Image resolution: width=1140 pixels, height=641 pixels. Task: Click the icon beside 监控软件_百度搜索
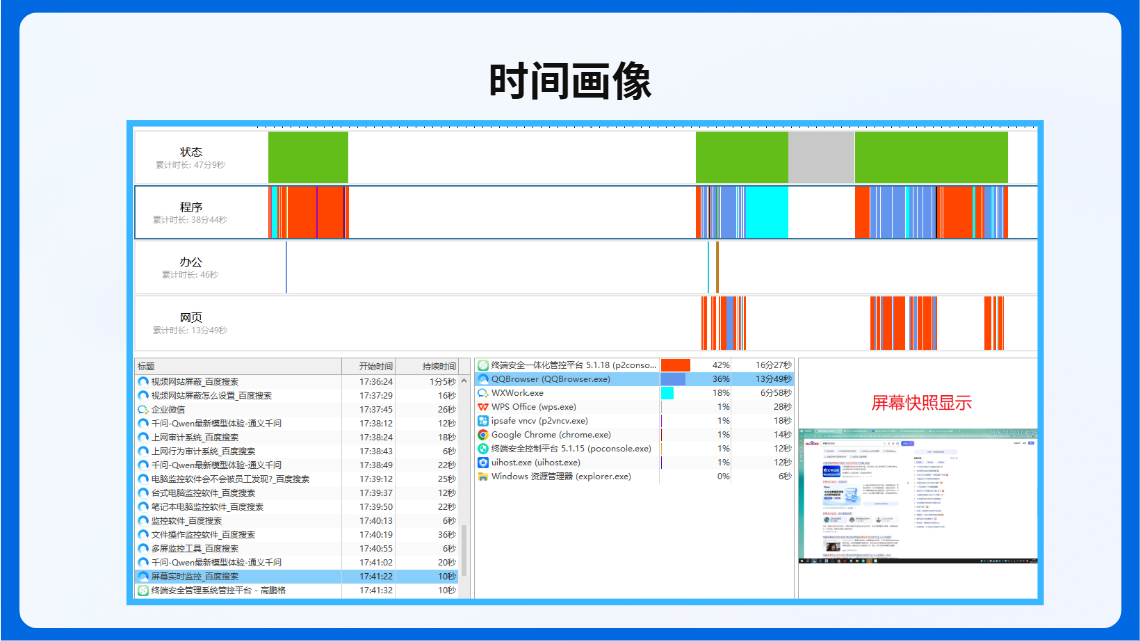click(x=143, y=520)
